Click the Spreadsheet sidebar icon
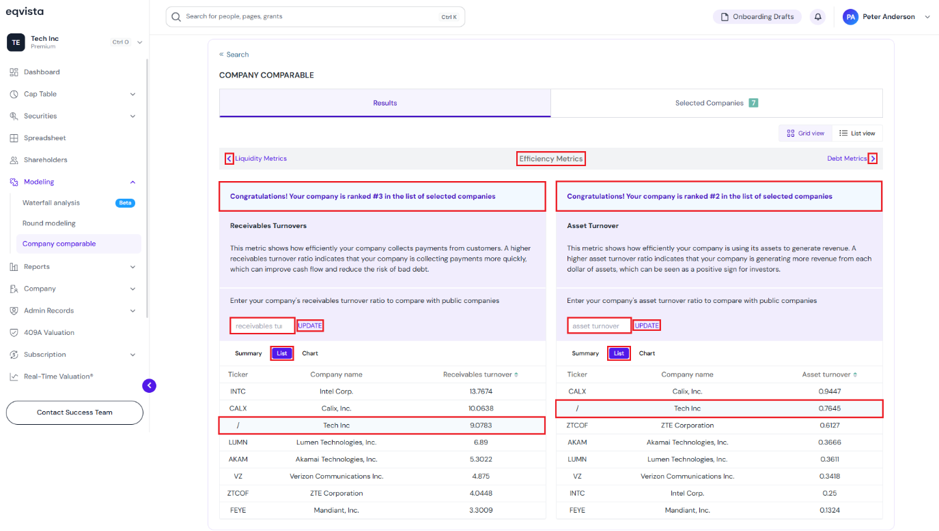The image size is (939, 531). (14, 138)
